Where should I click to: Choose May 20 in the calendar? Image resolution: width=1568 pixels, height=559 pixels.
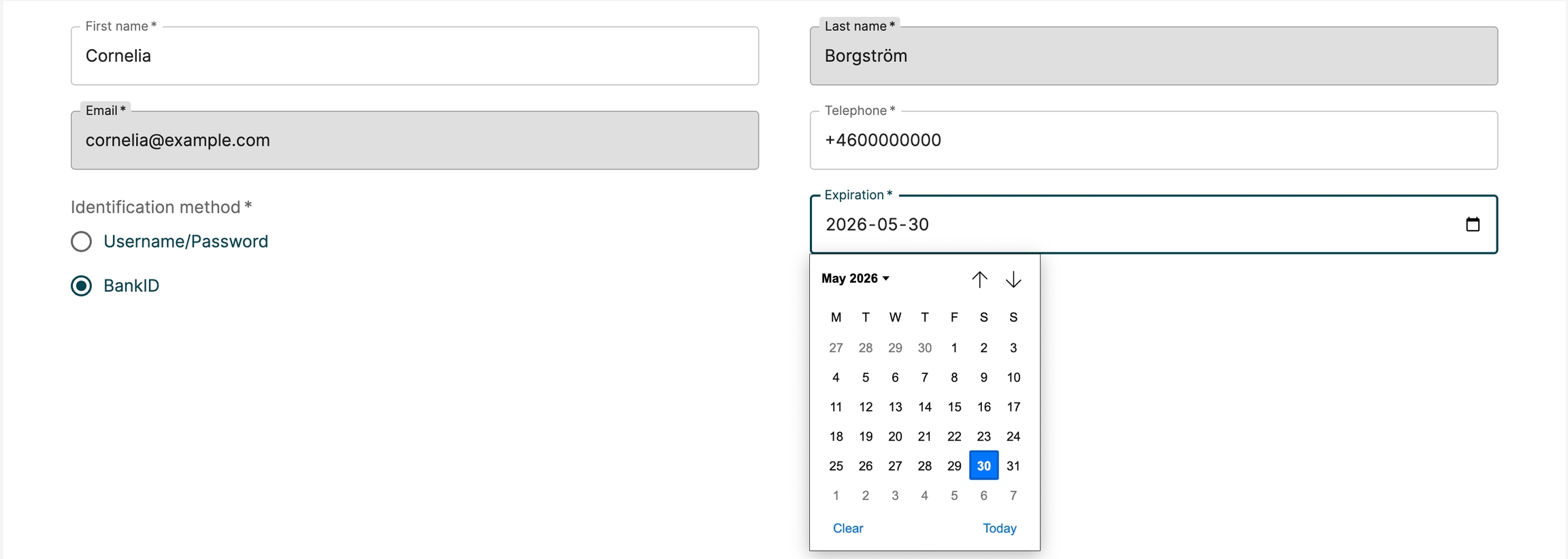tap(895, 436)
